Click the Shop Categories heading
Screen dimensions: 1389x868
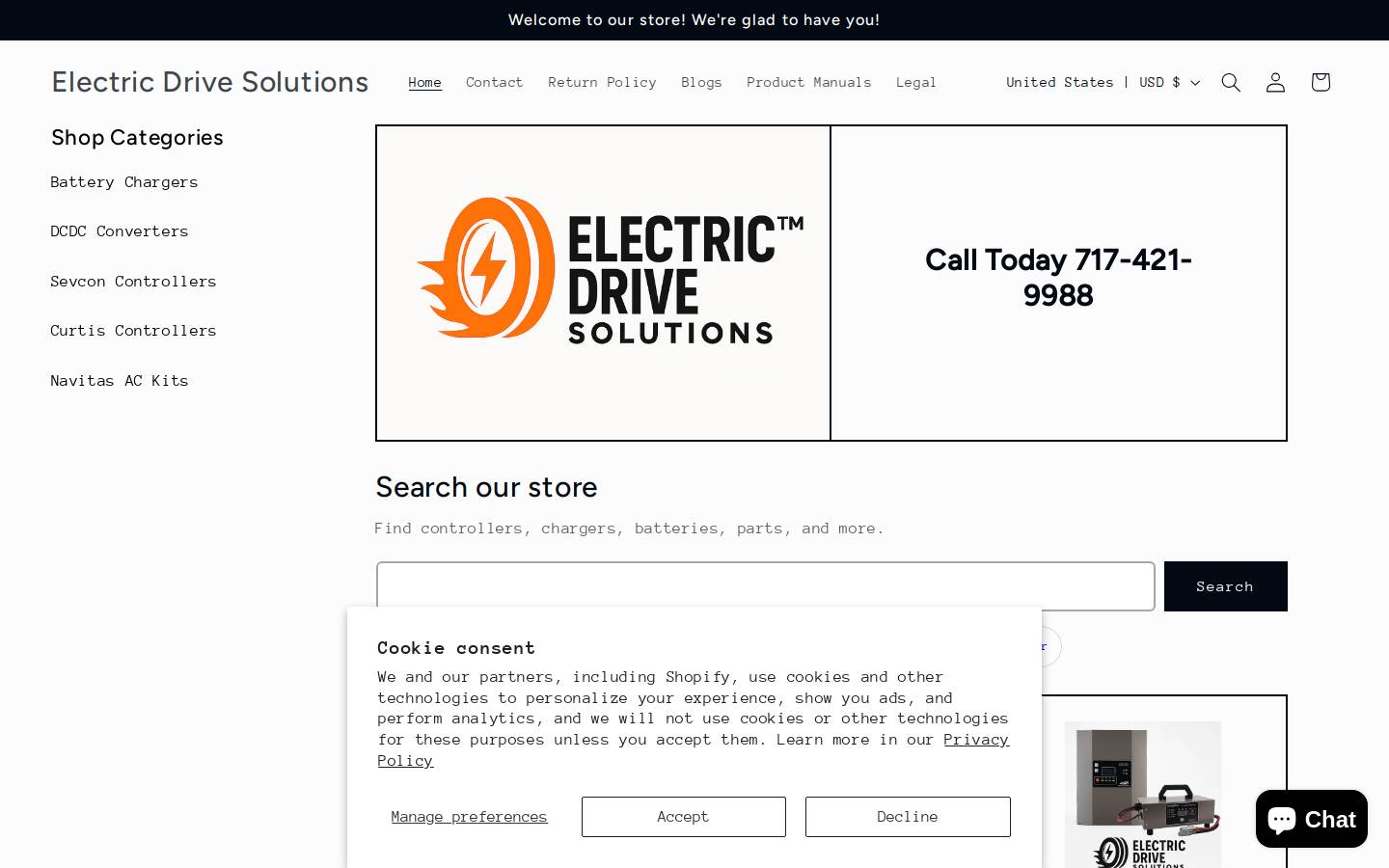tap(137, 137)
